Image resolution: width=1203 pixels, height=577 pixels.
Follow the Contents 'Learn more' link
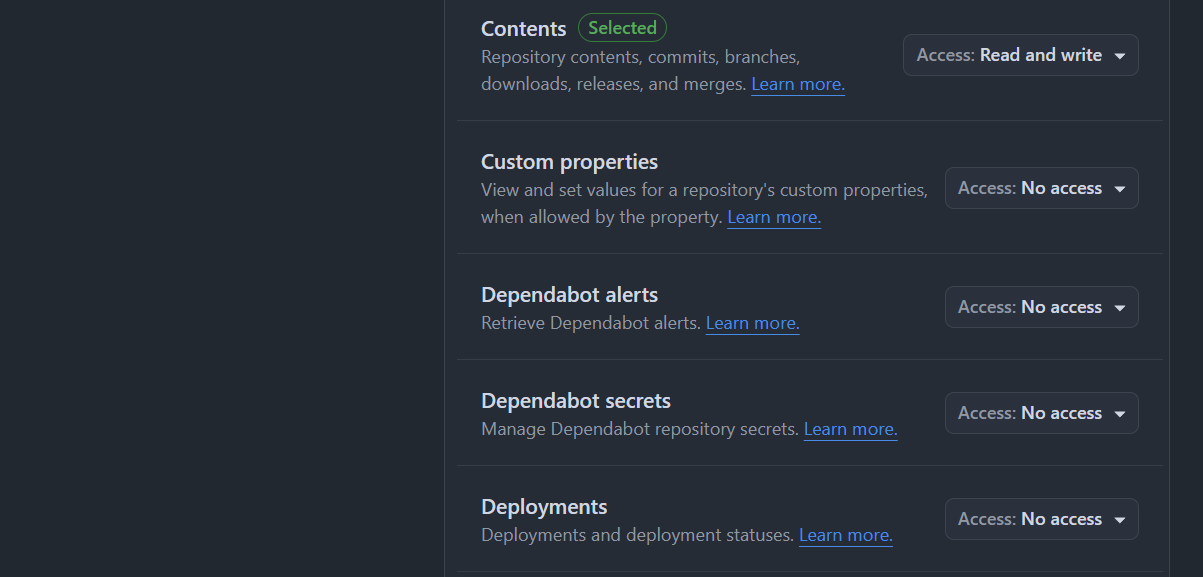coord(798,84)
